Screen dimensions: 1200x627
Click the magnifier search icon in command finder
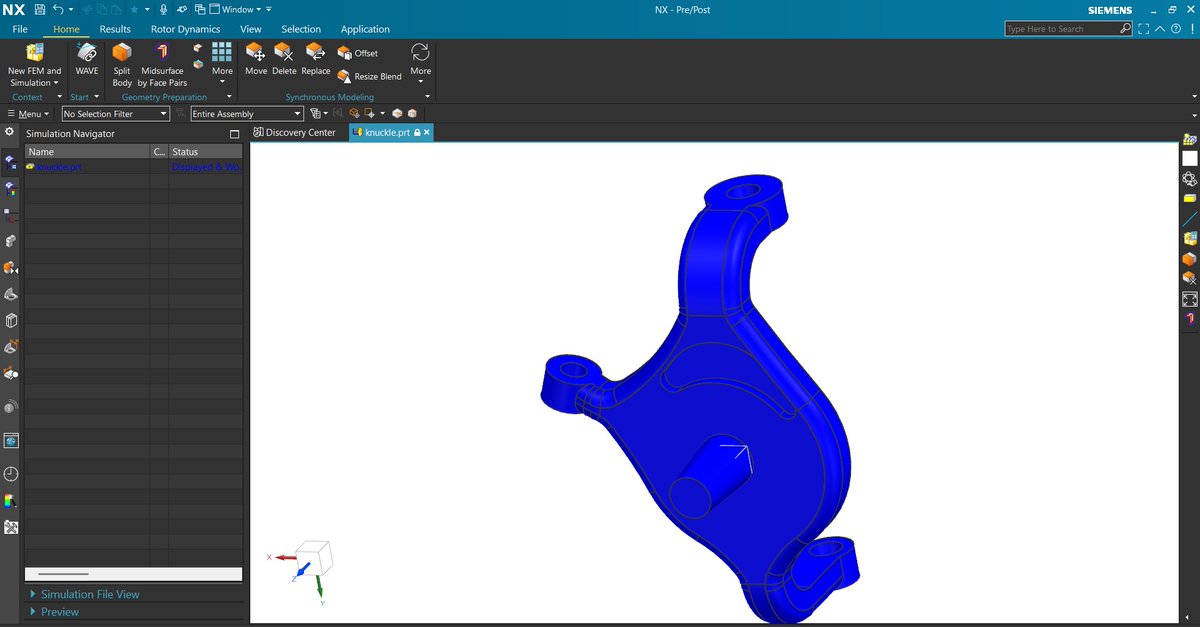(1126, 29)
